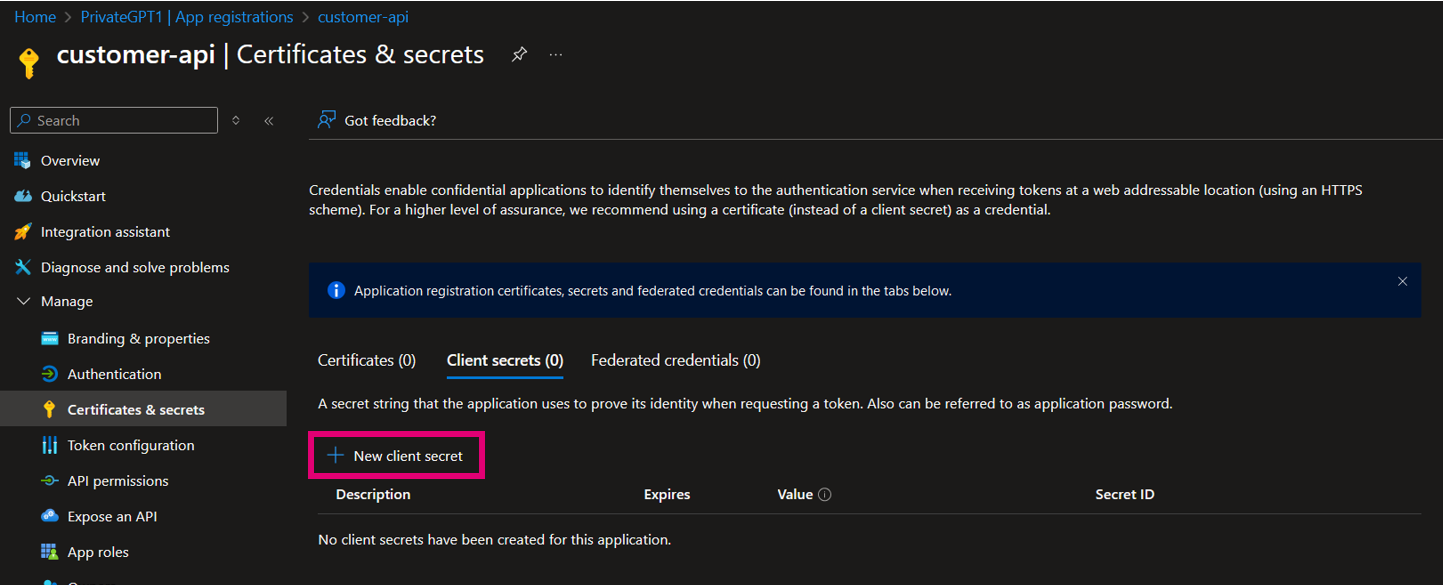Image resolution: width=1443 pixels, height=585 pixels.
Task: Click the pin icon beside page title
Action: 518,55
